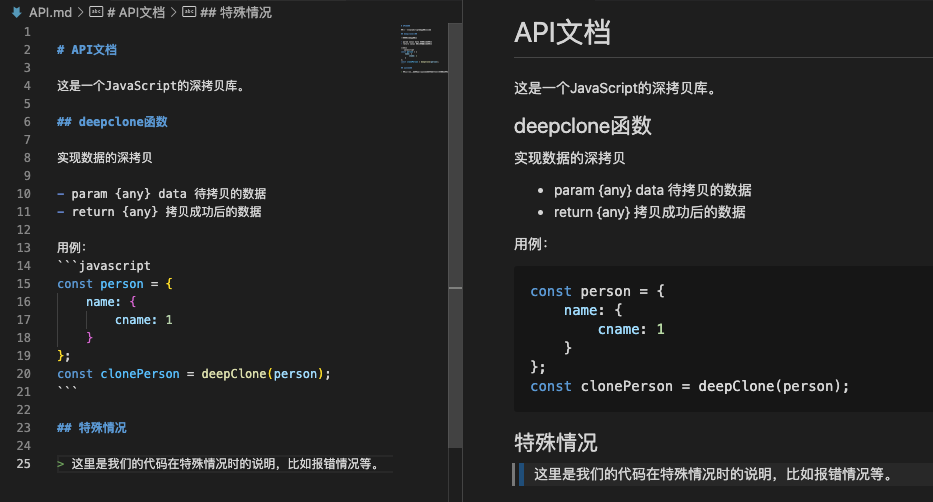Click 'return {any}' bullet in preview
Screen dimensions: 933x502
pos(649,212)
